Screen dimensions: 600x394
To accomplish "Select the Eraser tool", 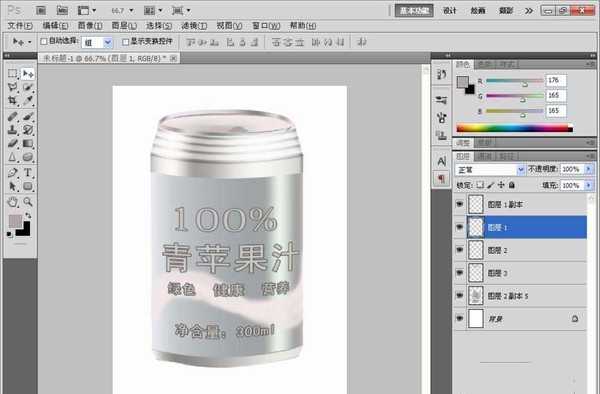I will (x=13, y=144).
